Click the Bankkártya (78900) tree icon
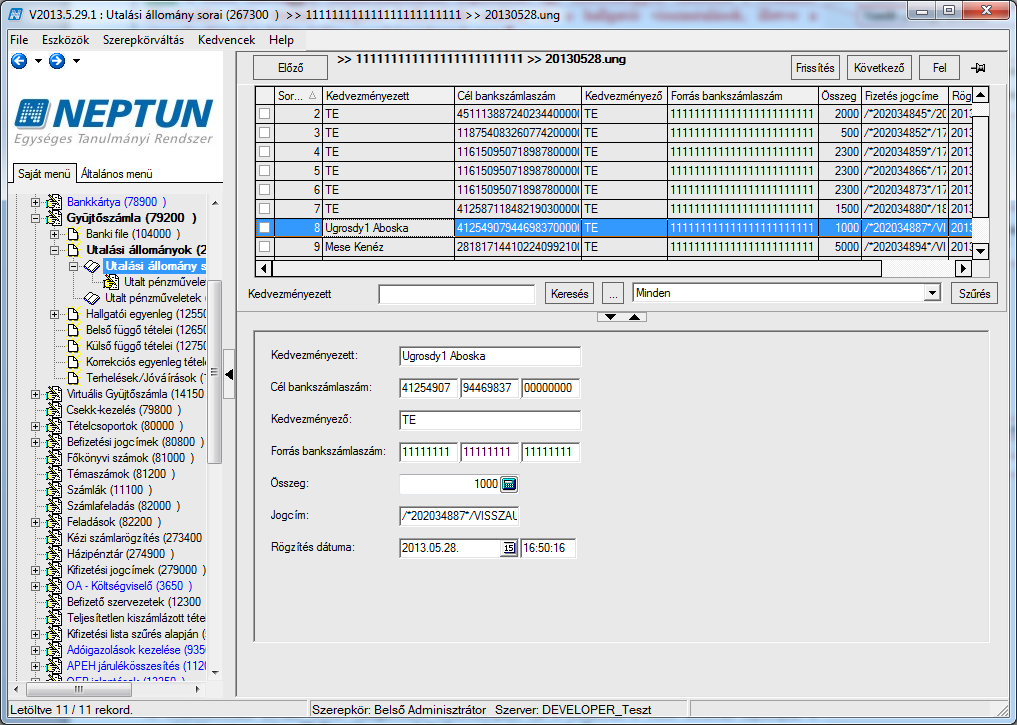1017x725 pixels. (54, 202)
